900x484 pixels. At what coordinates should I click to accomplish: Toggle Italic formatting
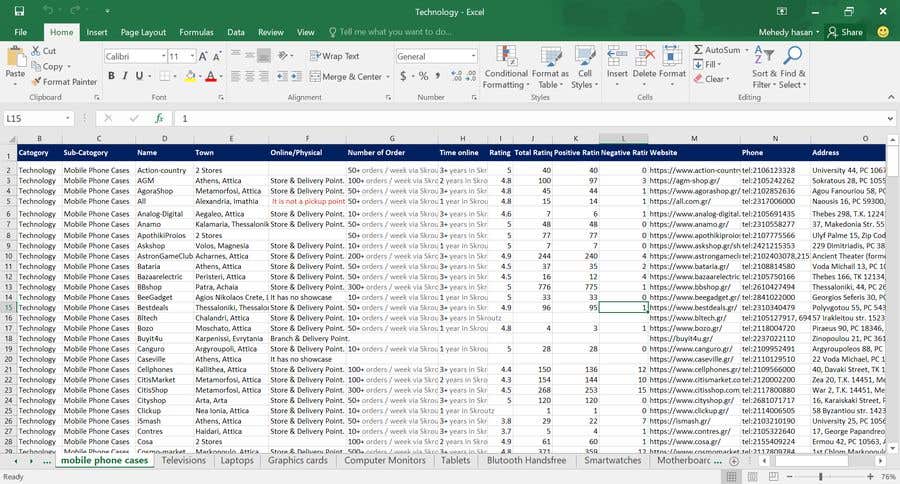(126, 77)
